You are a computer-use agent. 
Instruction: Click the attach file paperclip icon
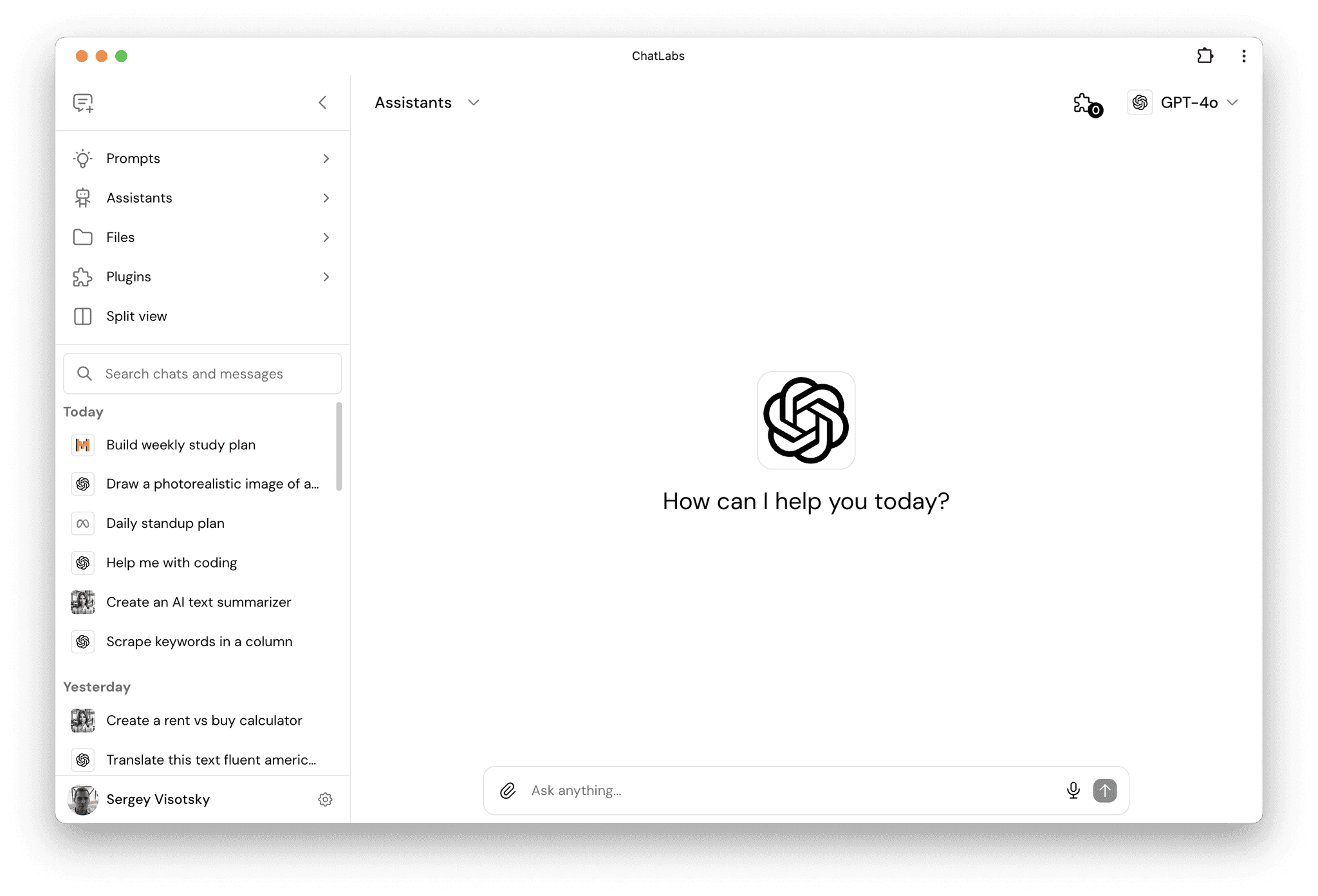click(507, 790)
